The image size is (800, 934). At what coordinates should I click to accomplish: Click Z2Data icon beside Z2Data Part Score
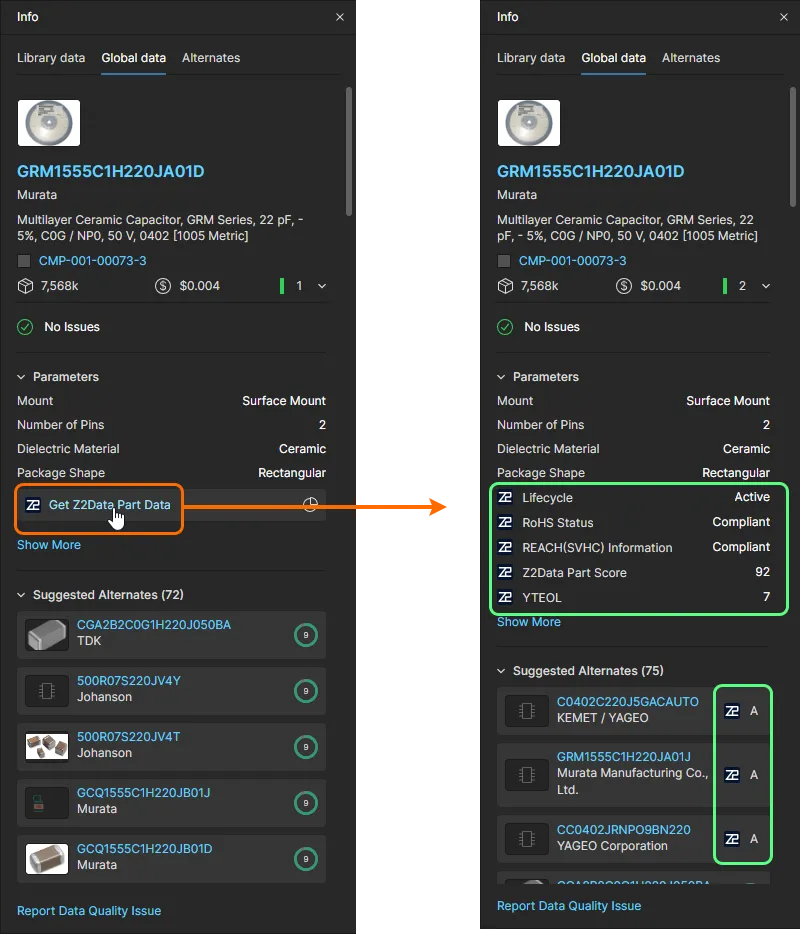[x=505, y=572]
